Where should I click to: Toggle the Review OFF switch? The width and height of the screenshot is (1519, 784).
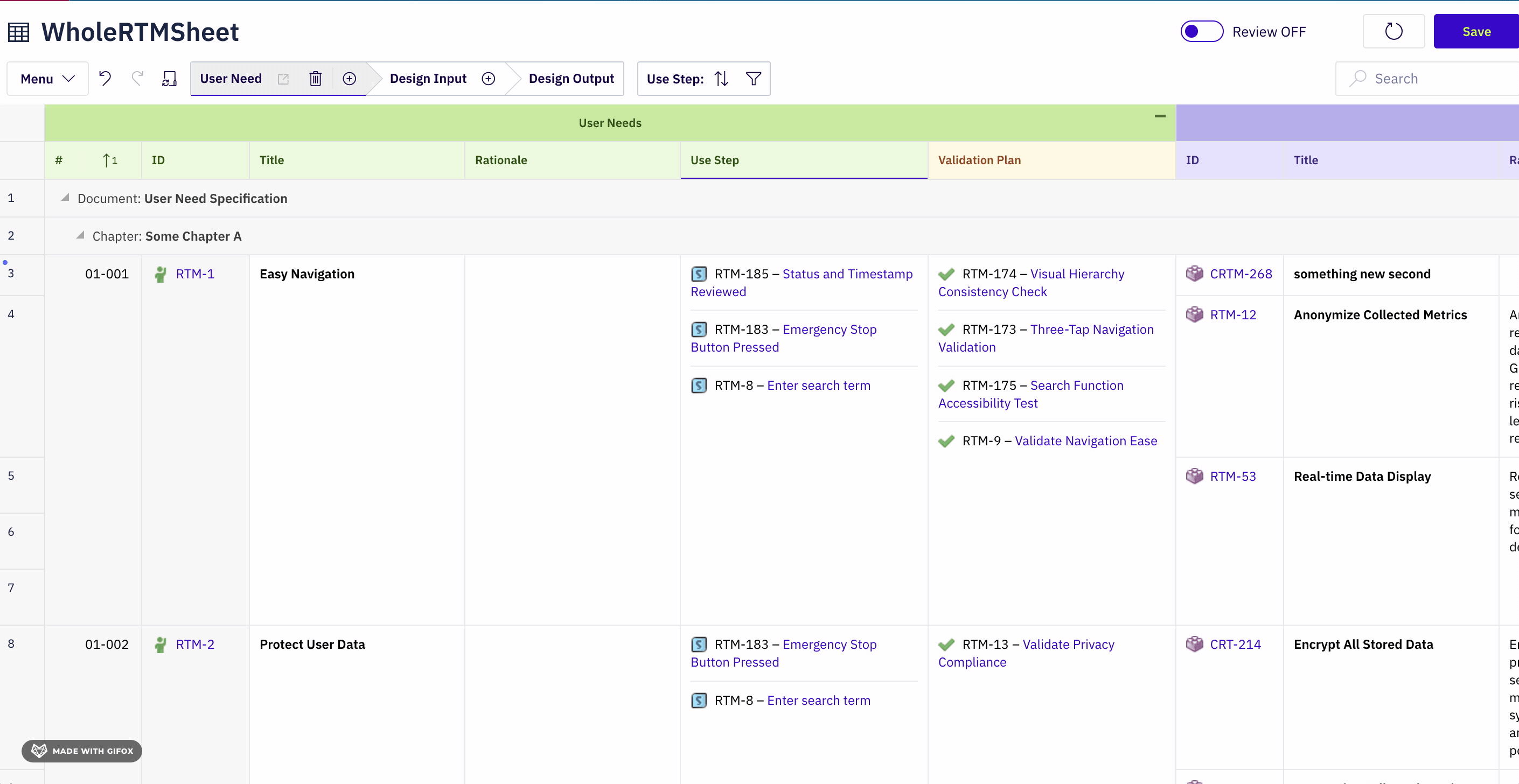(1201, 31)
